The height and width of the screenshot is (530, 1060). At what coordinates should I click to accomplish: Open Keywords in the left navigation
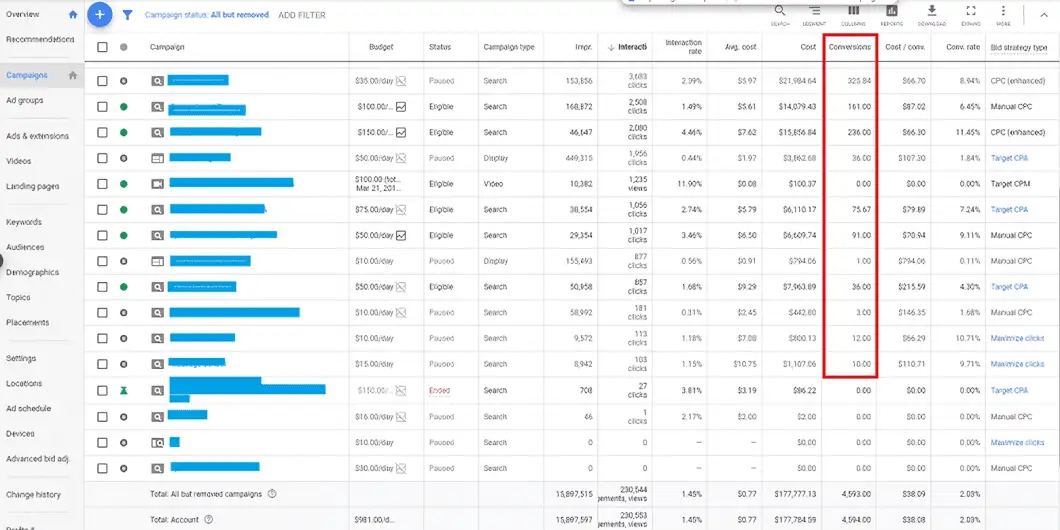click(24, 222)
